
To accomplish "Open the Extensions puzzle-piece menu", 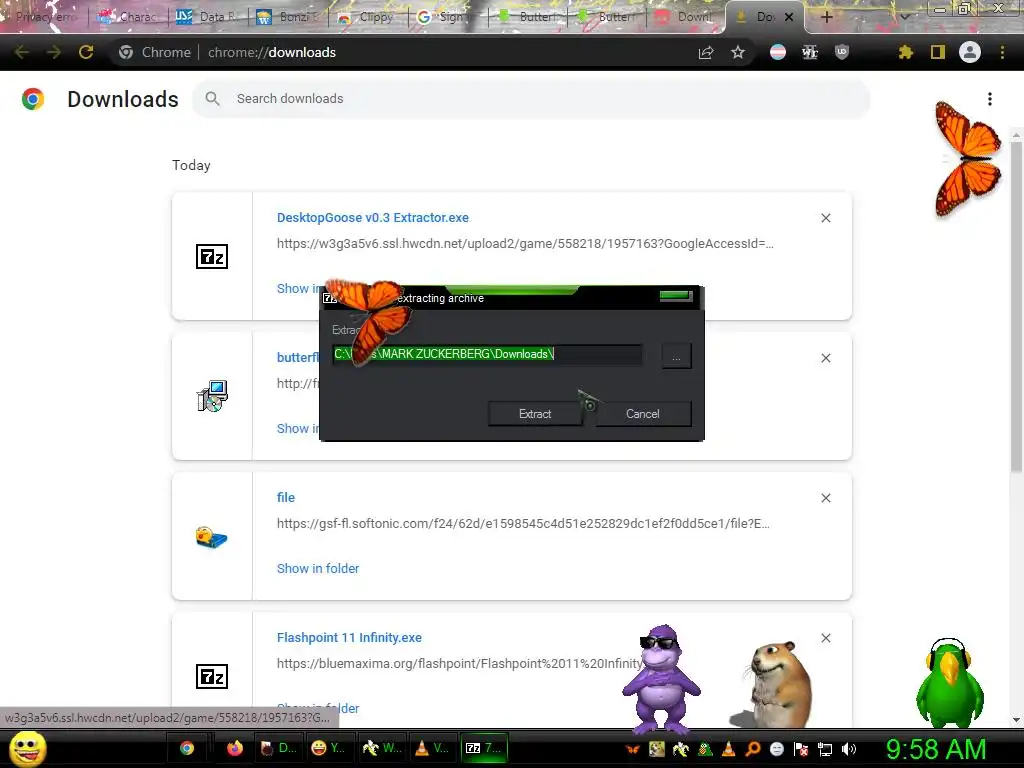I will (x=905, y=52).
